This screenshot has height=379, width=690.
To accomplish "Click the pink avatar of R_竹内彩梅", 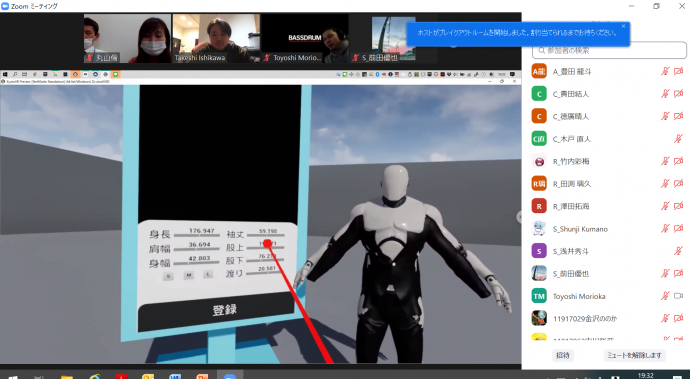I will point(539,161).
